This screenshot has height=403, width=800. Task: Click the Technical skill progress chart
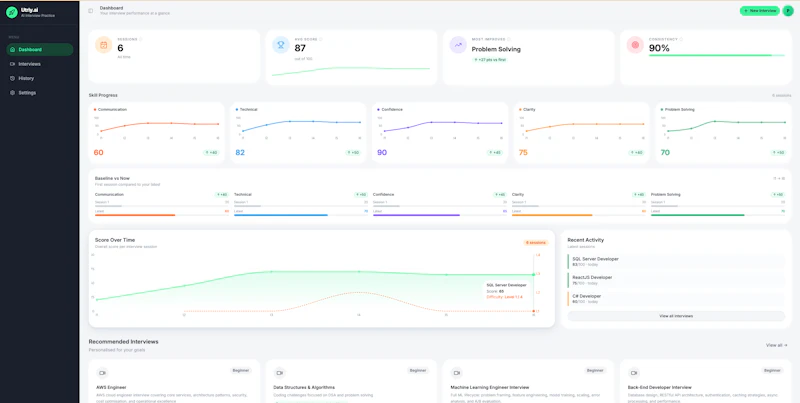[x=298, y=128]
